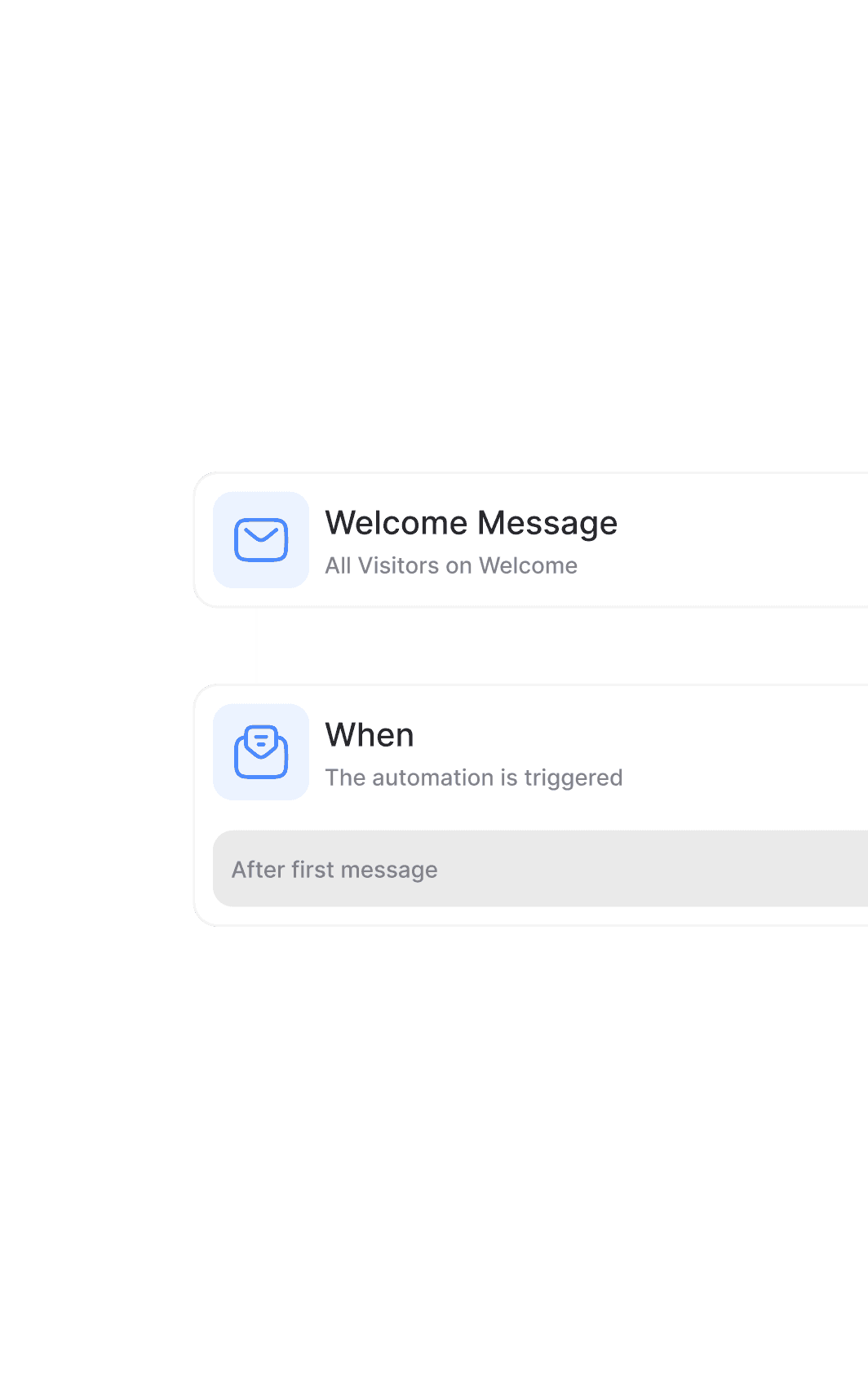
Task: Click the word triggered in the When description
Action: [x=573, y=778]
